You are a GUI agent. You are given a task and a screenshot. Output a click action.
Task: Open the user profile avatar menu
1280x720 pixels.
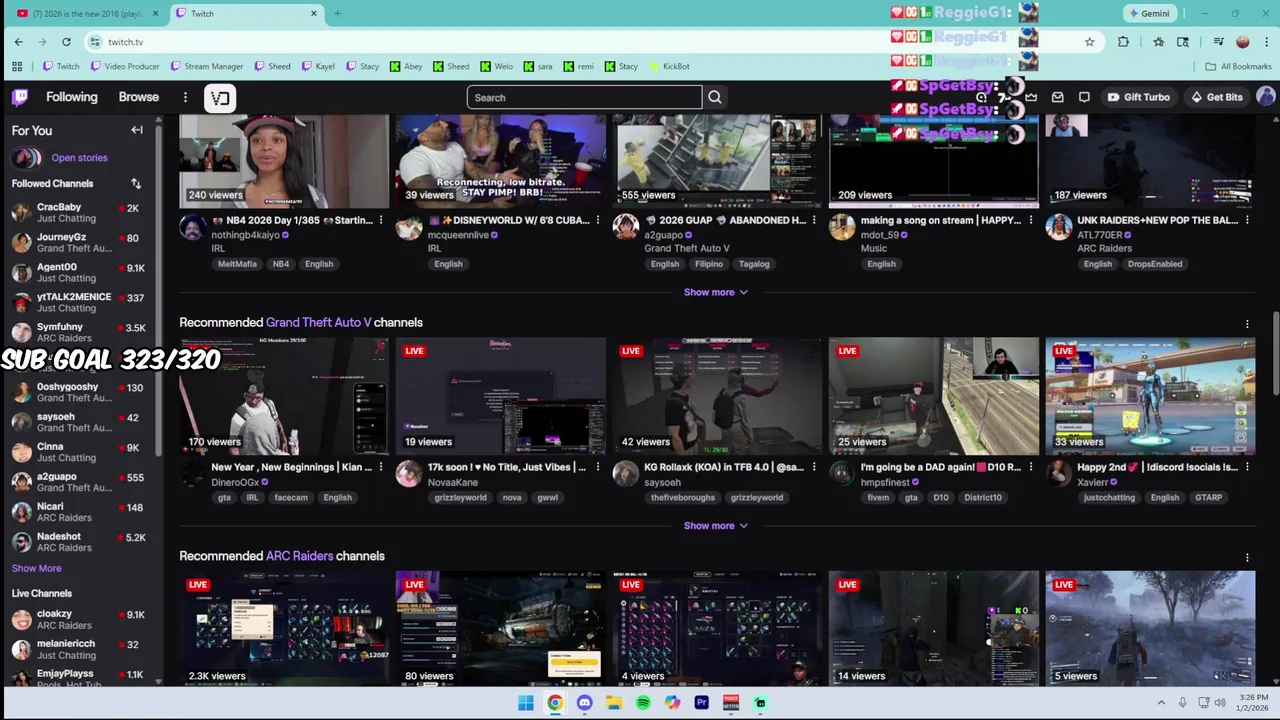(1265, 96)
